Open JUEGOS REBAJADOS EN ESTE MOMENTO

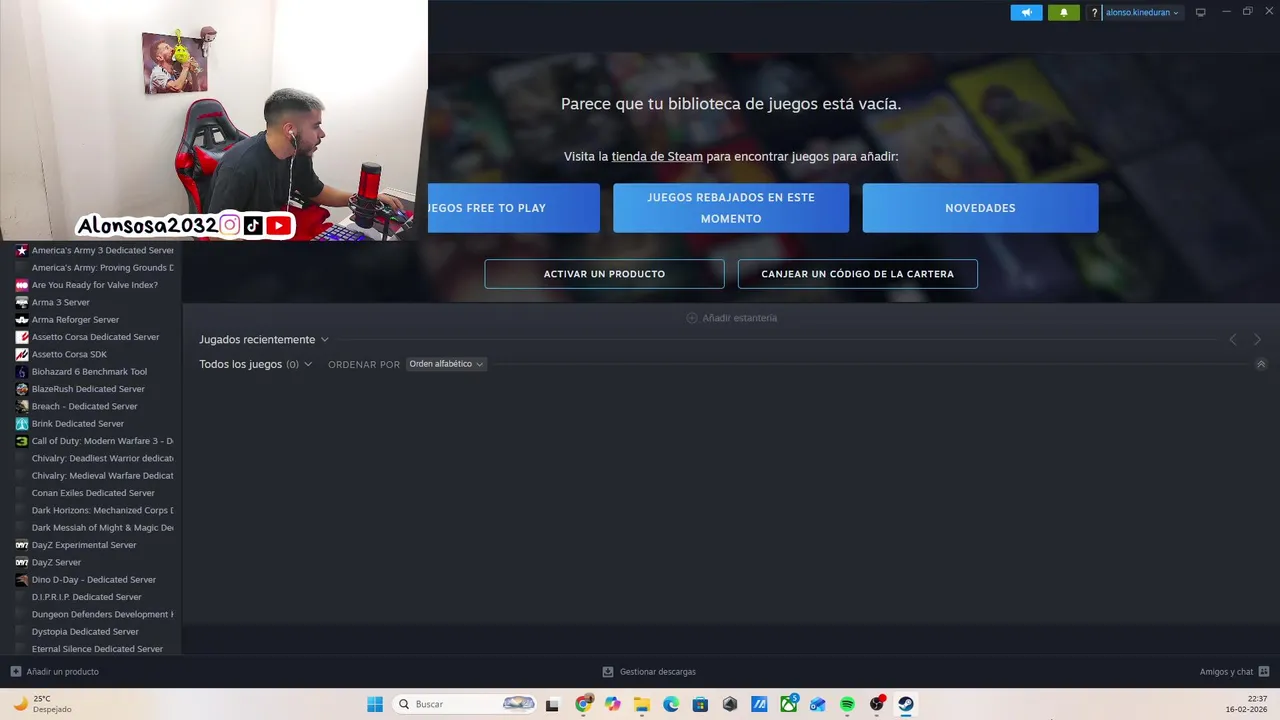pos(731,208)
